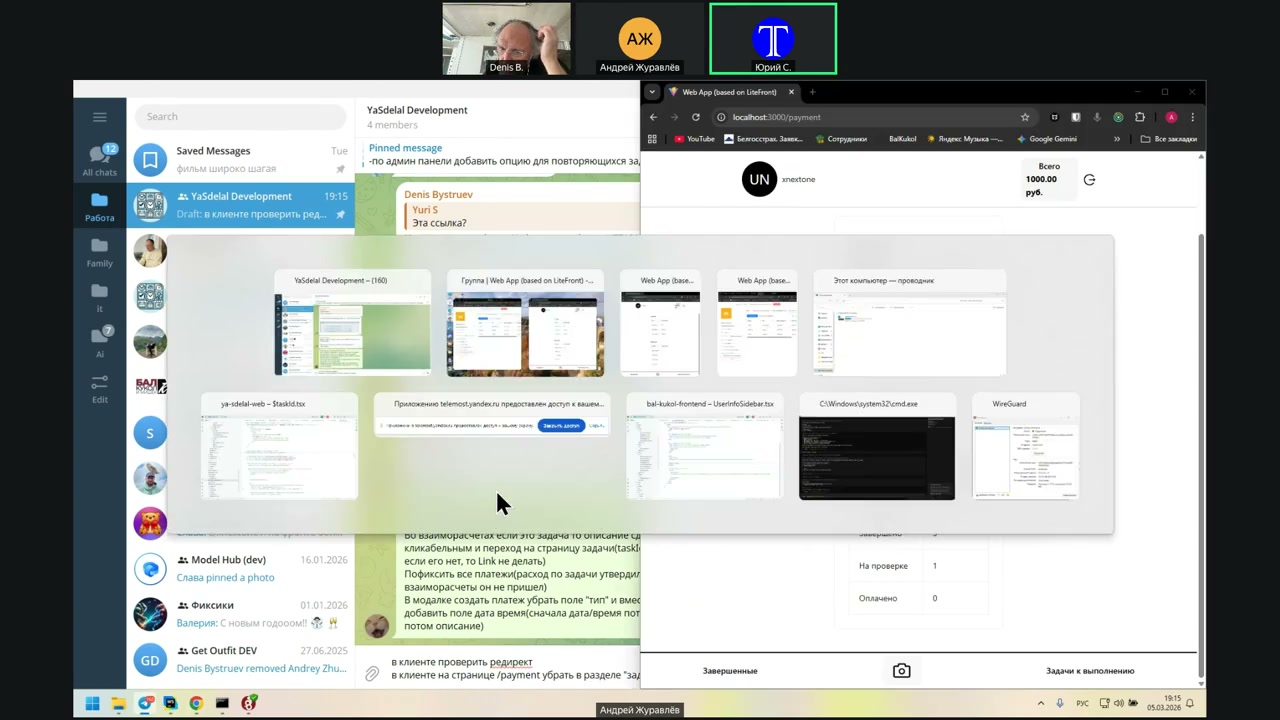Screen dimensions: 1280x720
Task: Switch to cmd.exe window thumbnail
Action: (x=876, y=448)
